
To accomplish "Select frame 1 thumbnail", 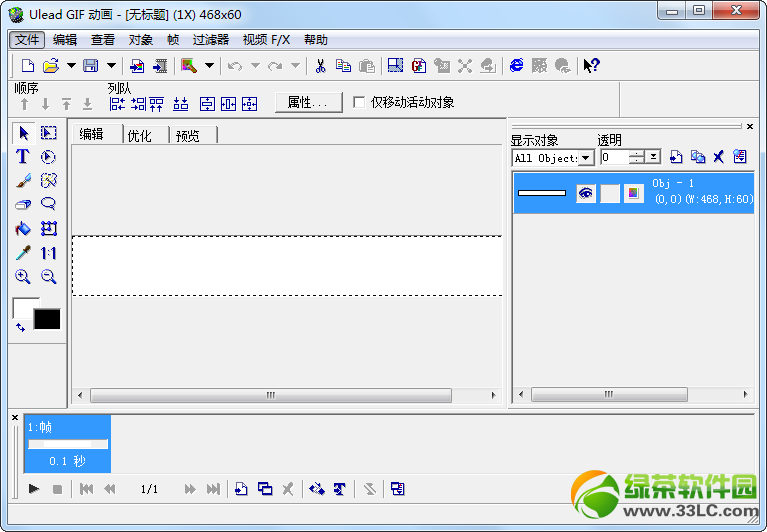I will coord(68,444).
